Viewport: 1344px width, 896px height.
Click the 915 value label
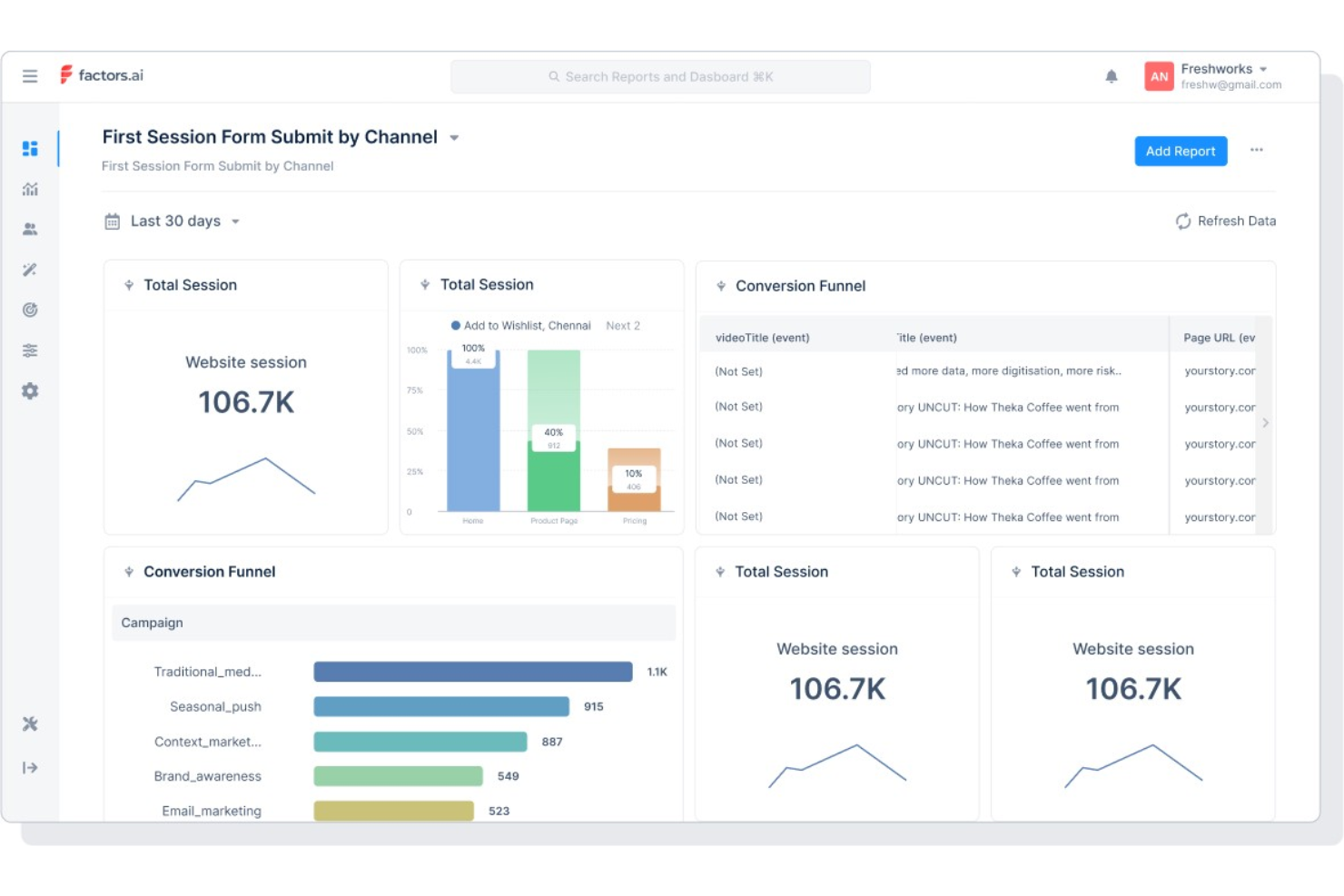(x=594, y=706)
